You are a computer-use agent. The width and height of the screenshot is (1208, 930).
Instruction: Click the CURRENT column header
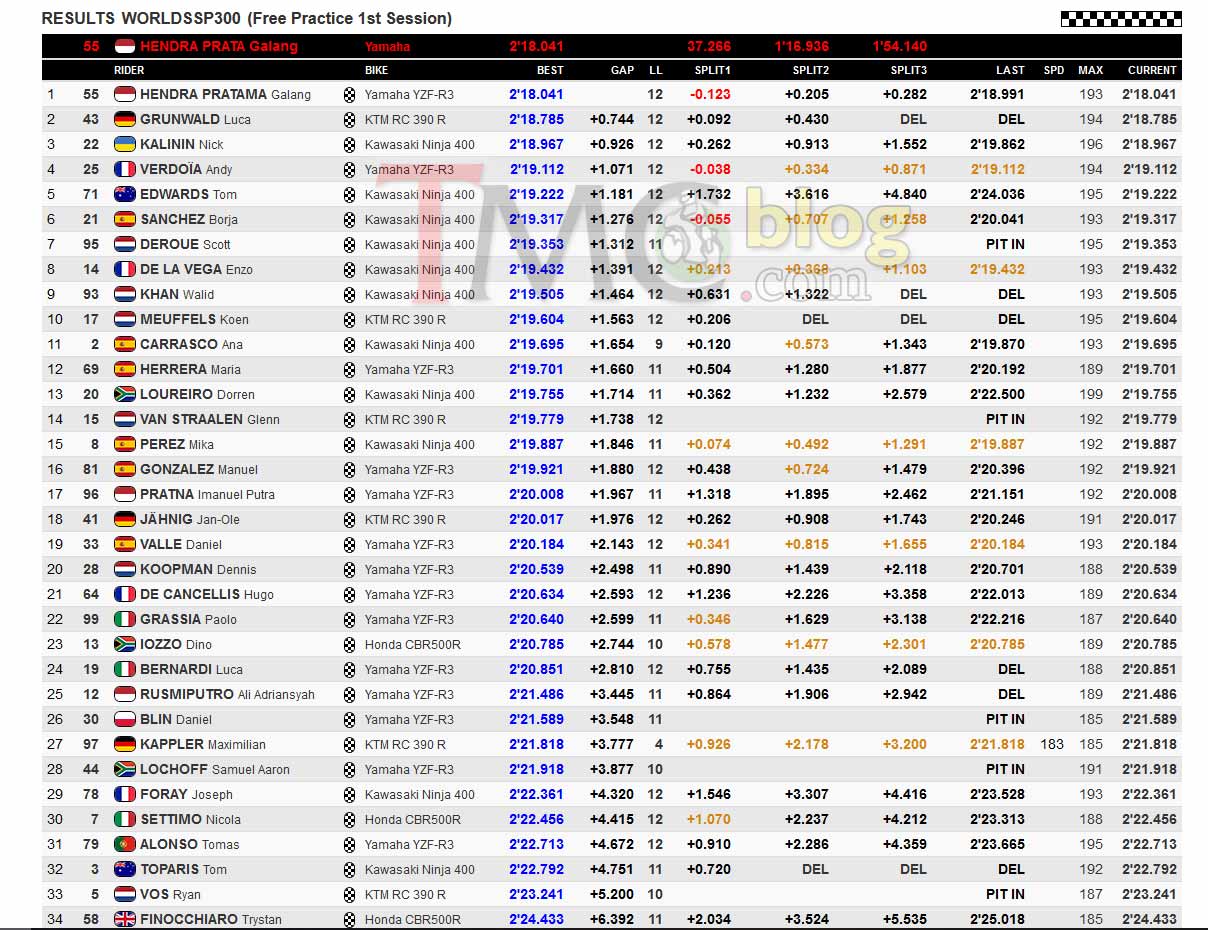(x=1152, y=70)
